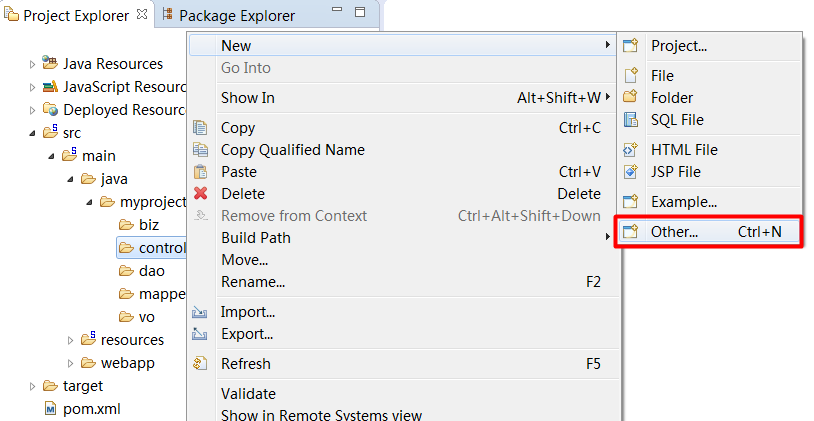Select Show In menu entry

247,98
